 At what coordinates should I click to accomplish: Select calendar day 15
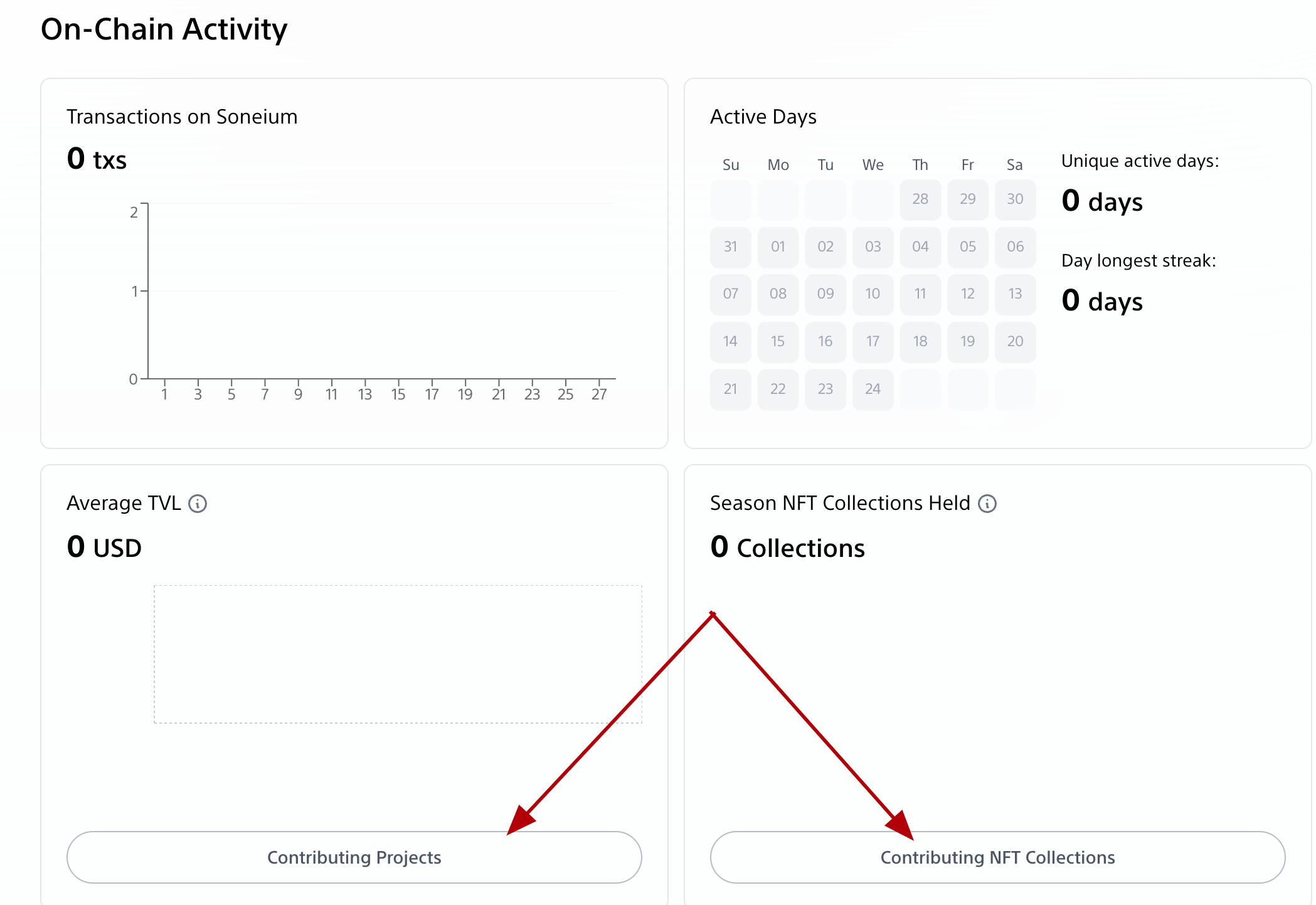[778, 342]
